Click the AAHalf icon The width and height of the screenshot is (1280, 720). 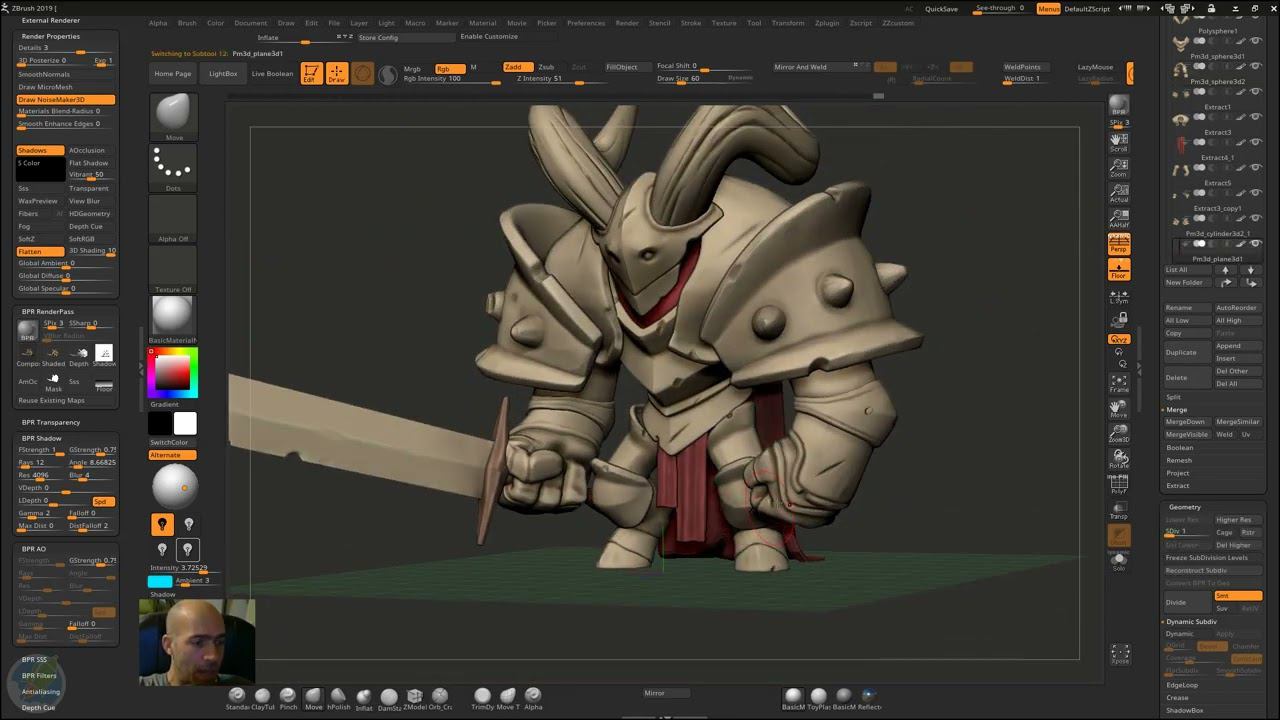[x=1119, y=218]
